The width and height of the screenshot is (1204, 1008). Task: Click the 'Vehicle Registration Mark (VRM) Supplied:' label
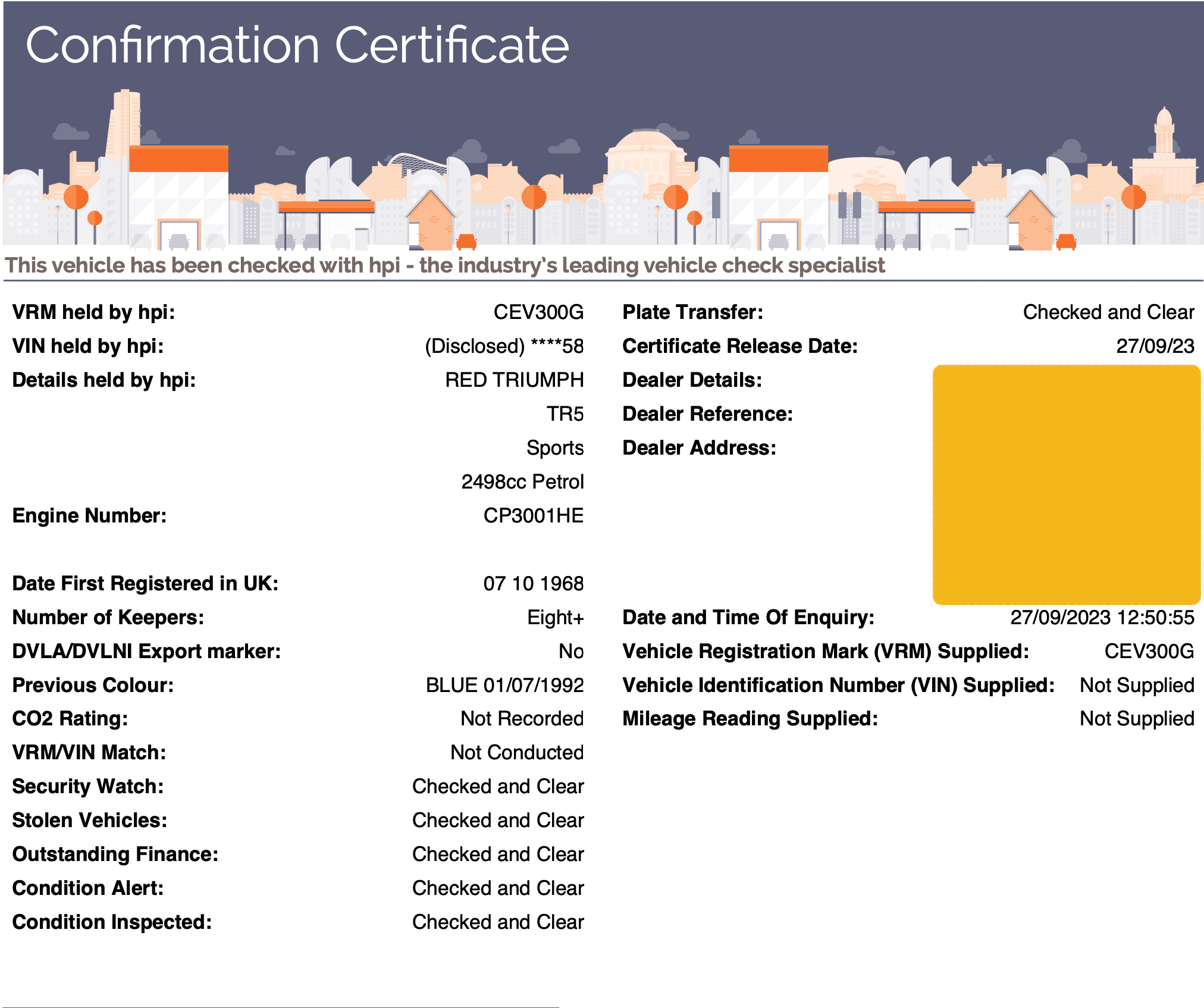[826, 651]
